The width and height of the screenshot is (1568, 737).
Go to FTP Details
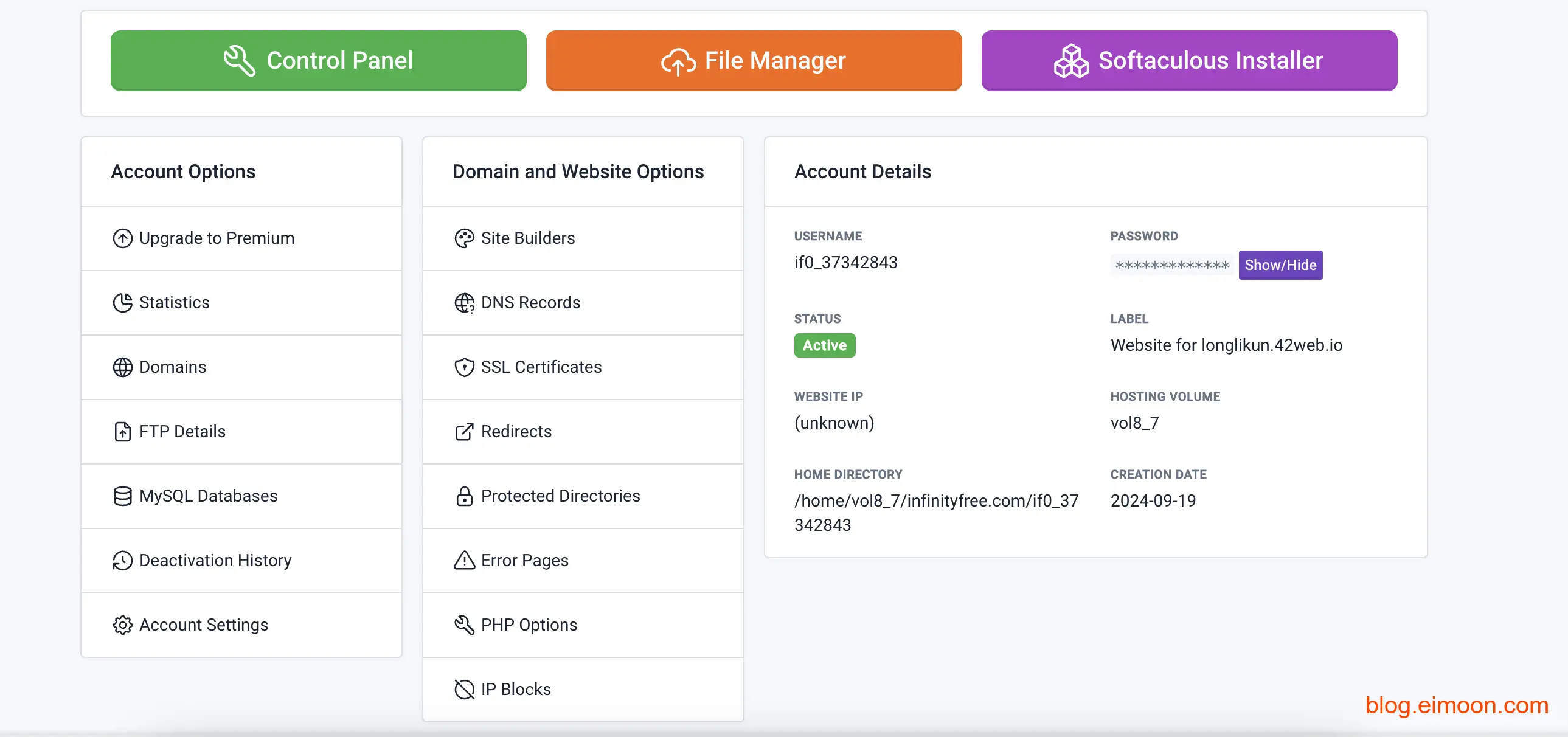point(182,432)
